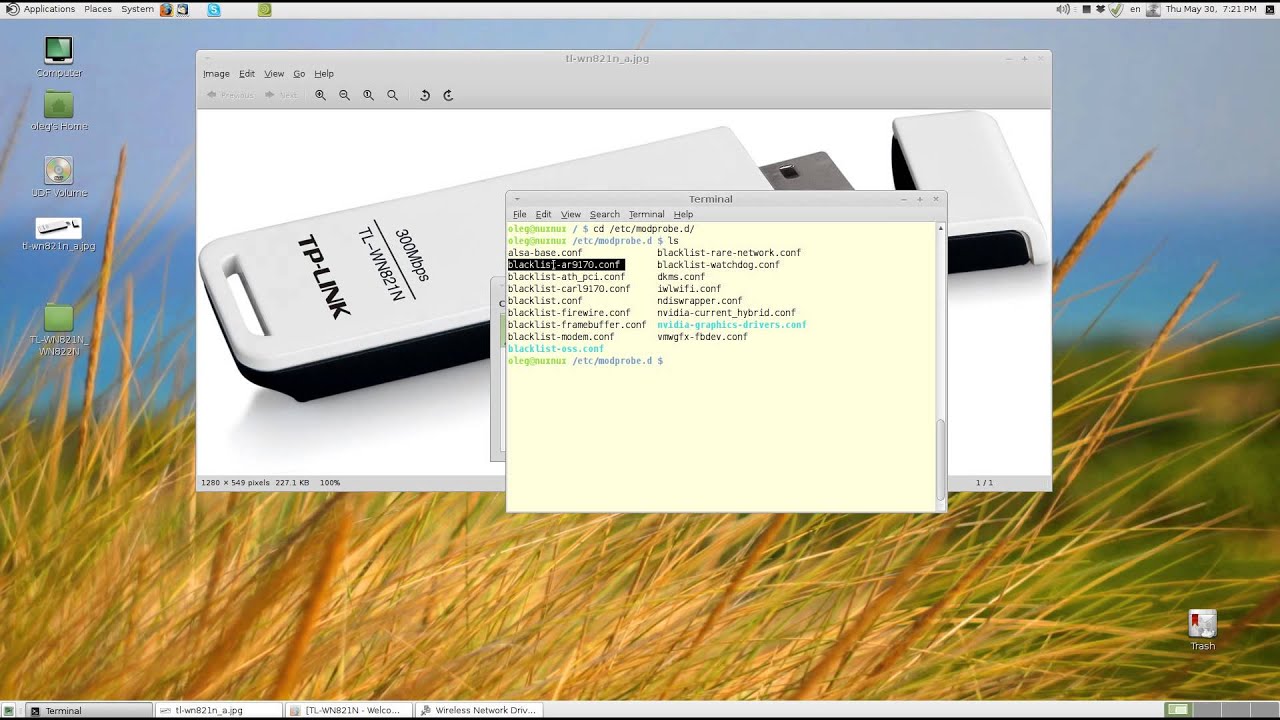This screenshot has width=1280, height=720.
Task: Click blacklist-oss.conf link in listing
Action: tap(556, 349)
